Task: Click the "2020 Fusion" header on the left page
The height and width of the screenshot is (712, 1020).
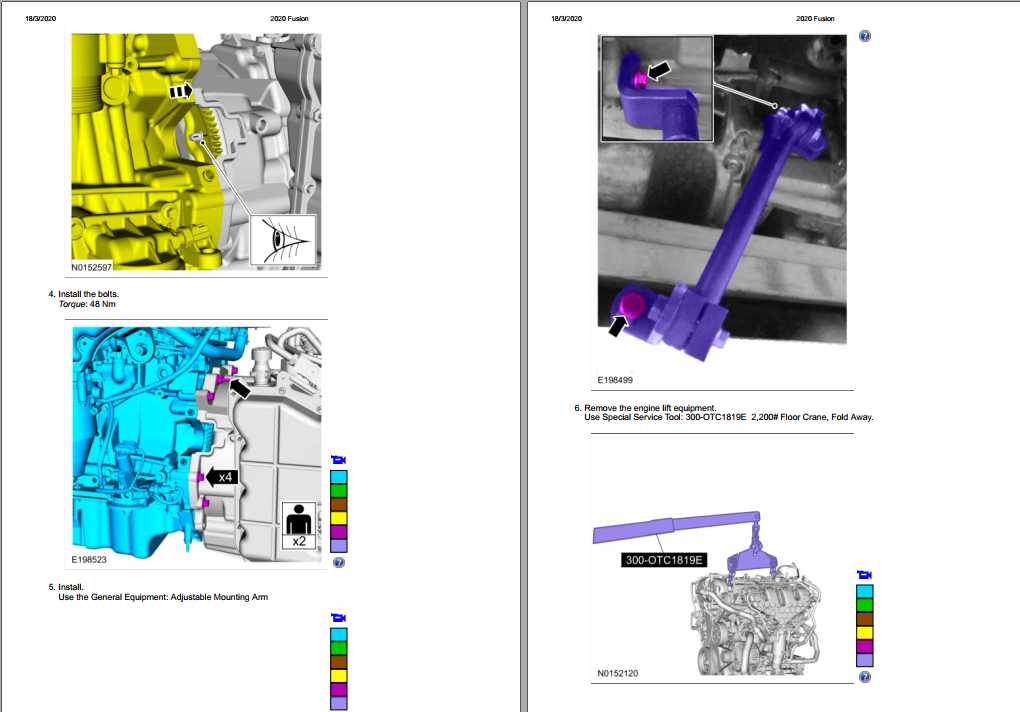Action: click(289, 18)
